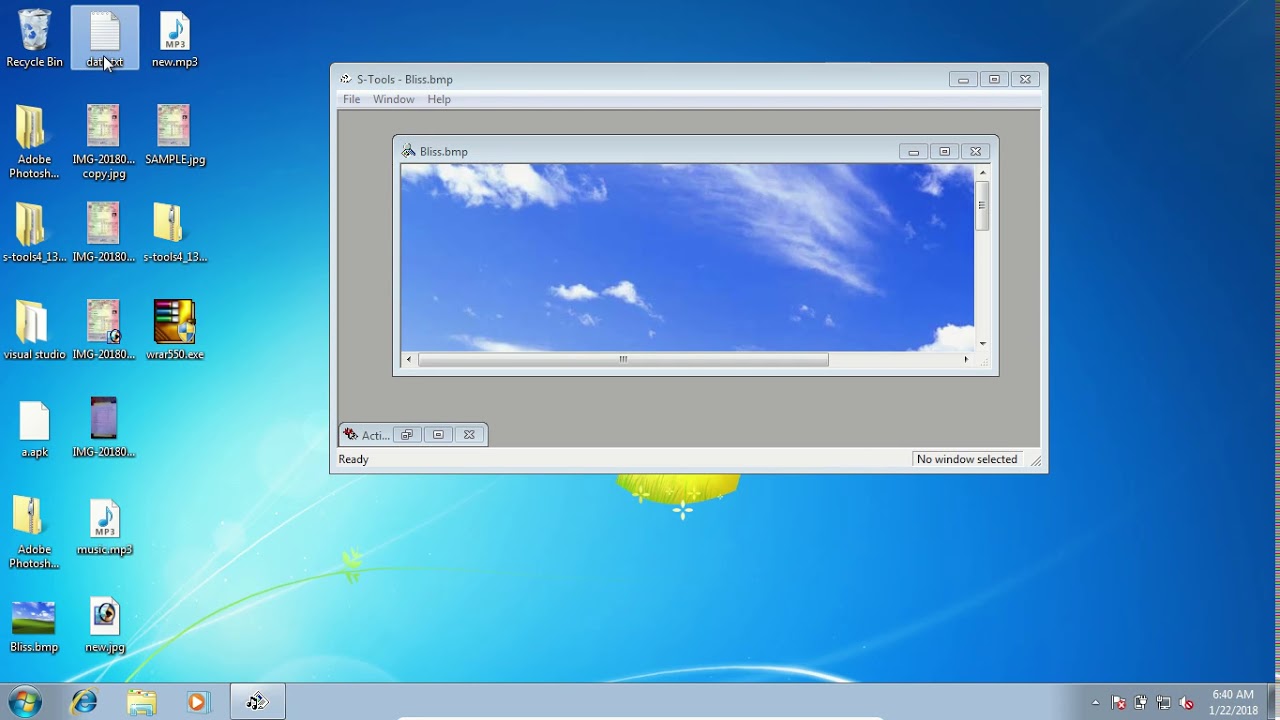Click the Windows Start button

(25, 702)
